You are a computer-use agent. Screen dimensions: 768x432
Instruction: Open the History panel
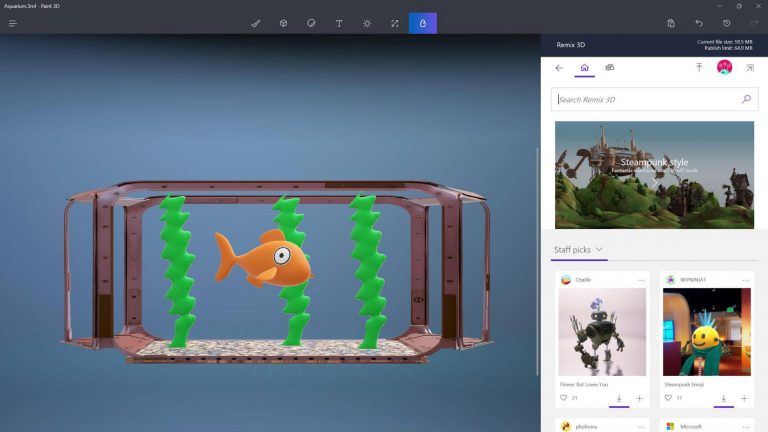tap(726, 23)
